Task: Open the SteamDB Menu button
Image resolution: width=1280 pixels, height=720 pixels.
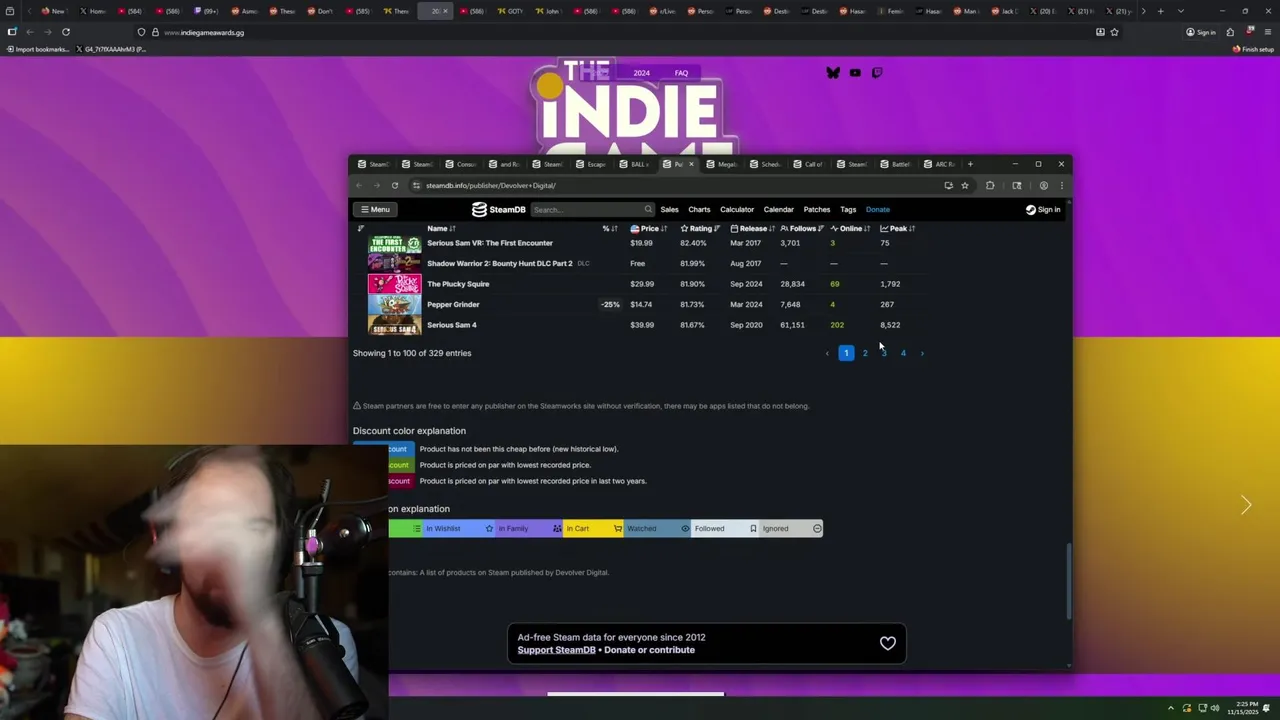Action: (375, 209)
